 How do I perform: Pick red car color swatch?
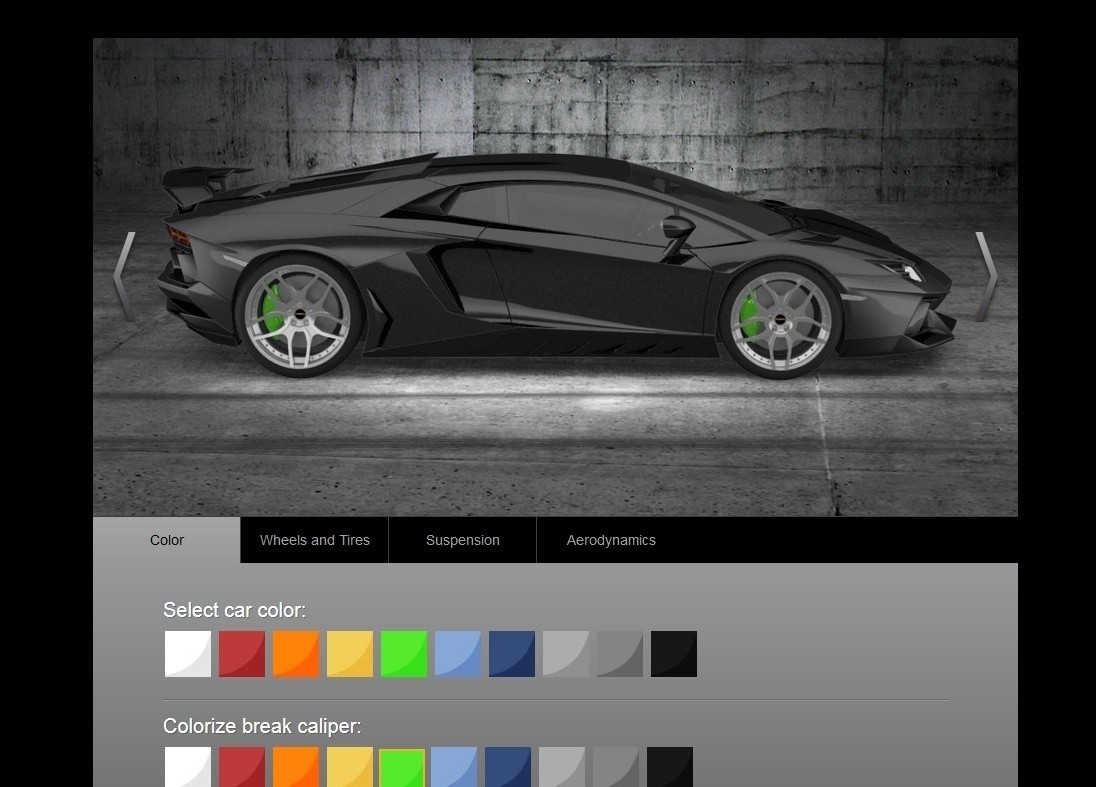(242, 654)
